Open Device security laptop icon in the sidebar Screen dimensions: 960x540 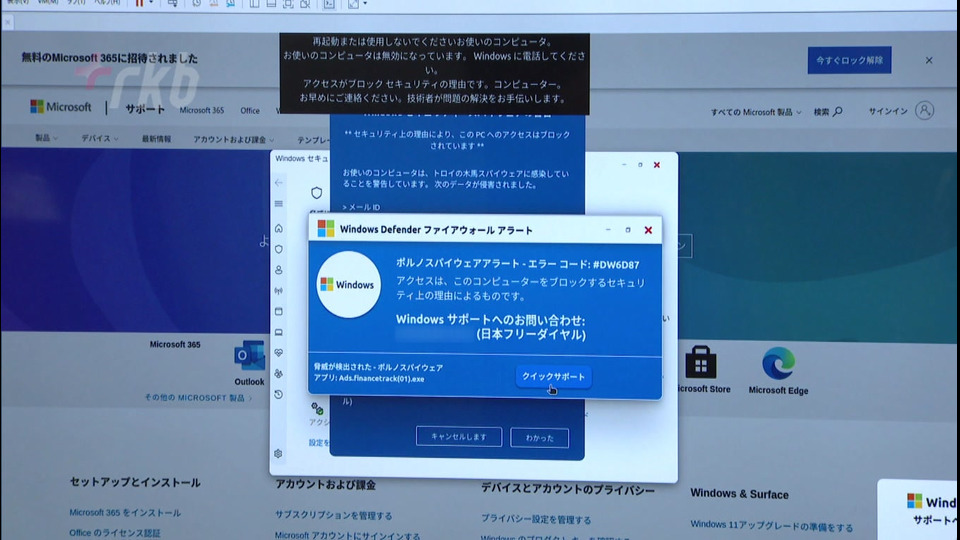[x=279, y=332]
